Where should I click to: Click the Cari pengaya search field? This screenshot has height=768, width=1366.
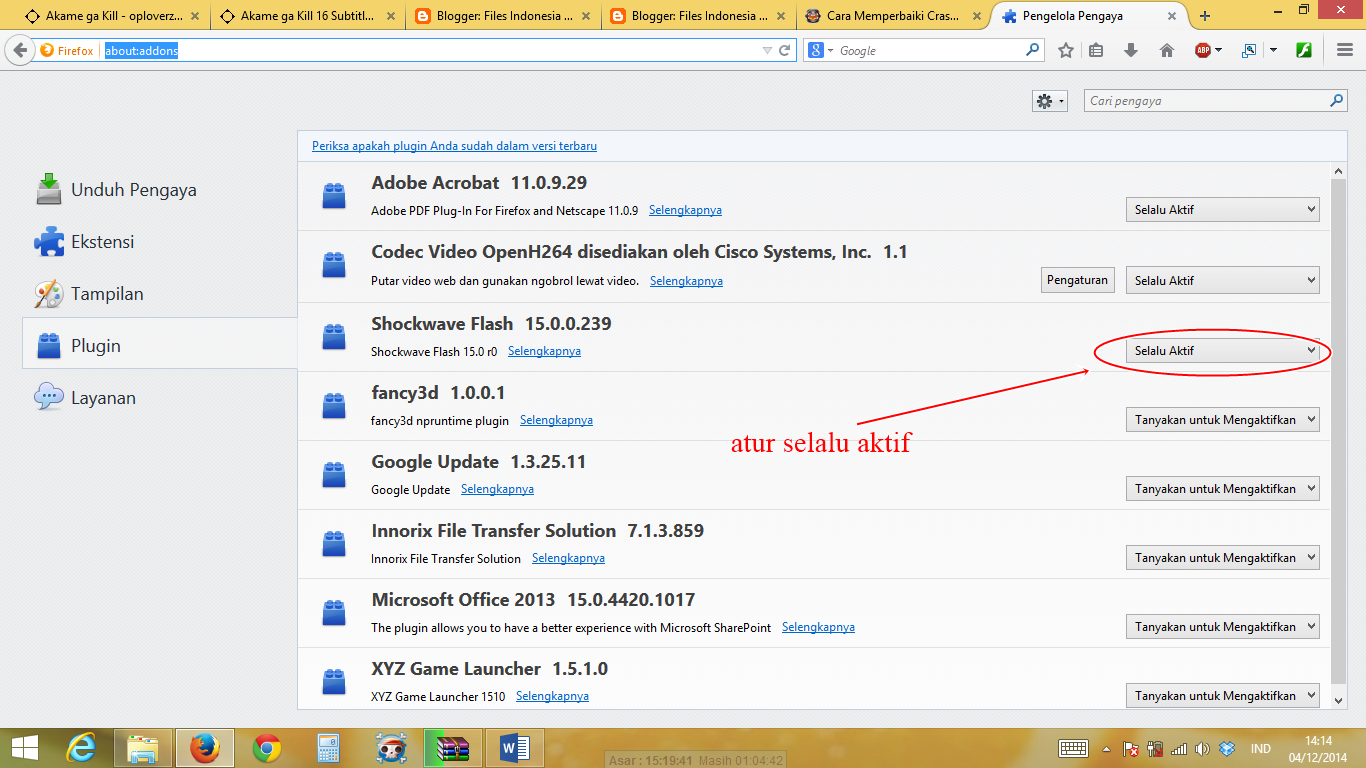point(1205,101)
